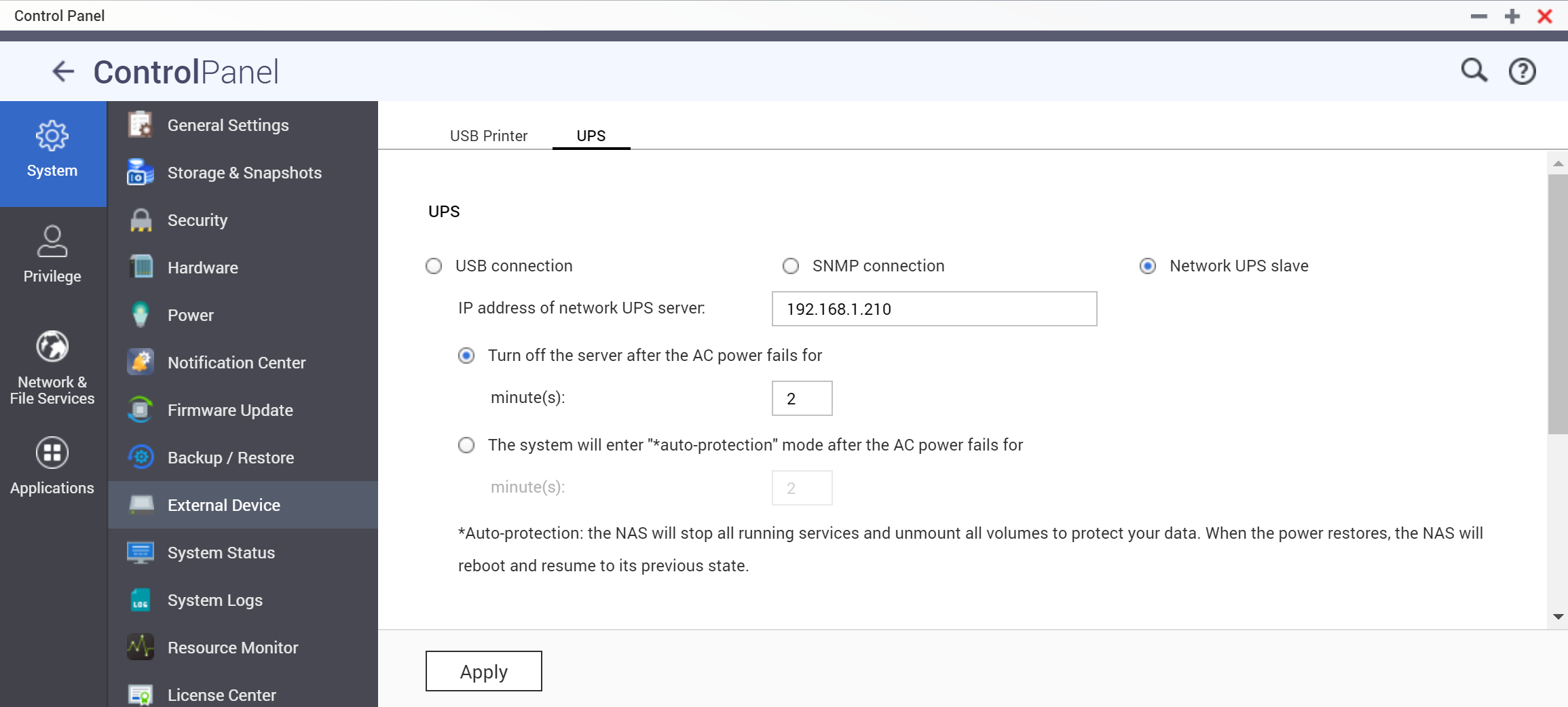1568x707 pixels.
Task: Click the Apply button
Action: click(484, 671)
